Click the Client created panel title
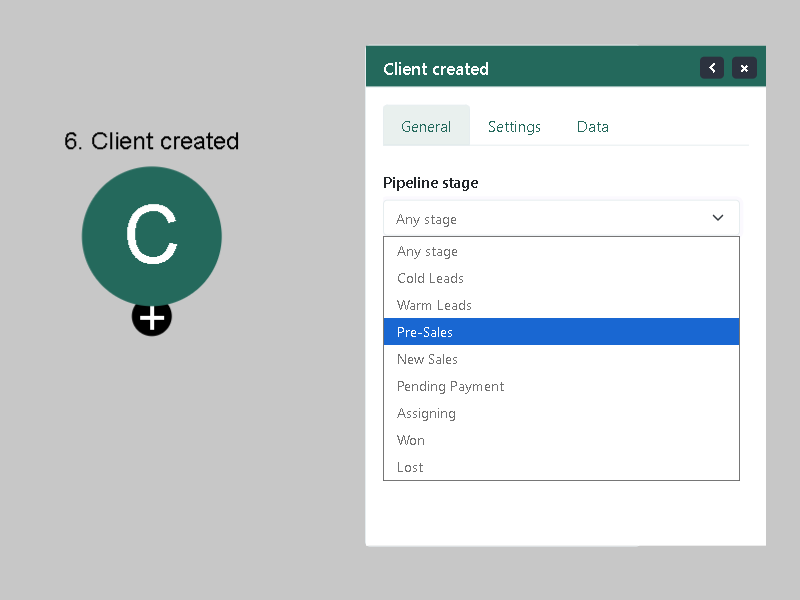This screenshot has height=600, width=800. [x=436, y=69]
